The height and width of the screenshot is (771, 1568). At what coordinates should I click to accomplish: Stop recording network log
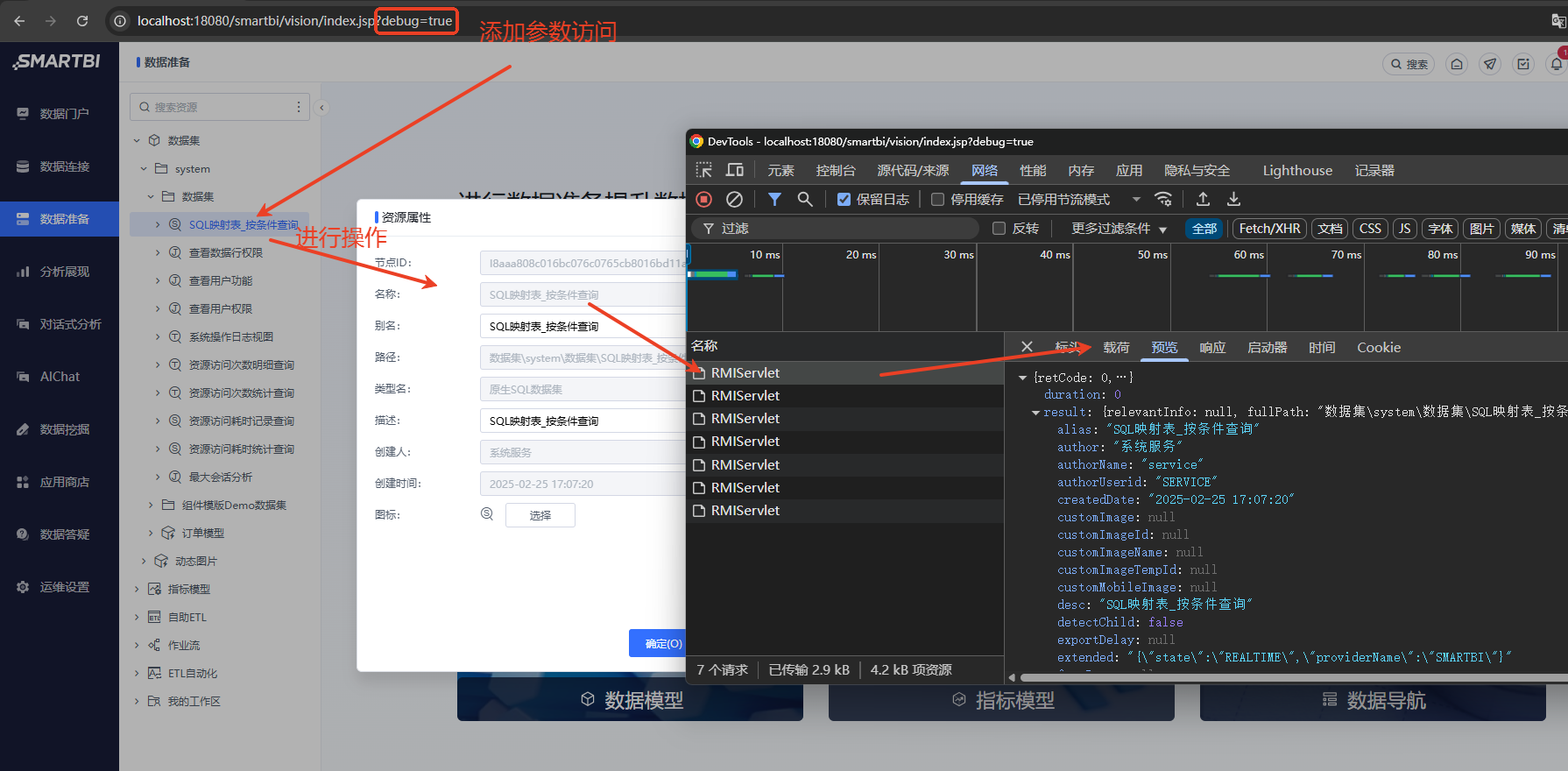tap(703, 200)
